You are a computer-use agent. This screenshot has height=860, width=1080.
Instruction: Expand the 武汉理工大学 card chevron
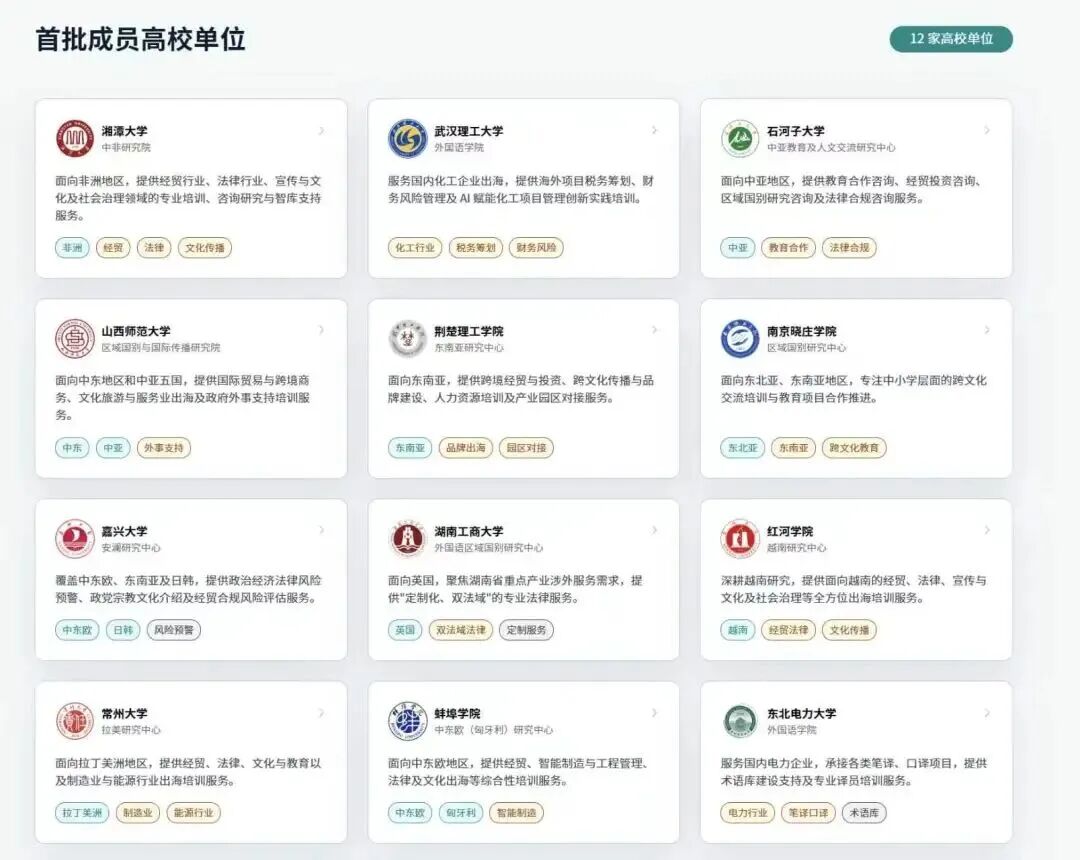(654, 130)
